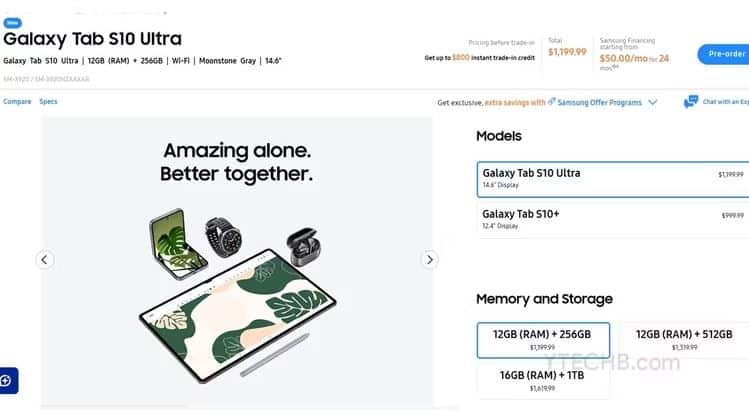Image resolution: width=749 pixels, height=420 pixels.
Task: Expand Samsung Offer Programs chevron
Action: [653, 102]
